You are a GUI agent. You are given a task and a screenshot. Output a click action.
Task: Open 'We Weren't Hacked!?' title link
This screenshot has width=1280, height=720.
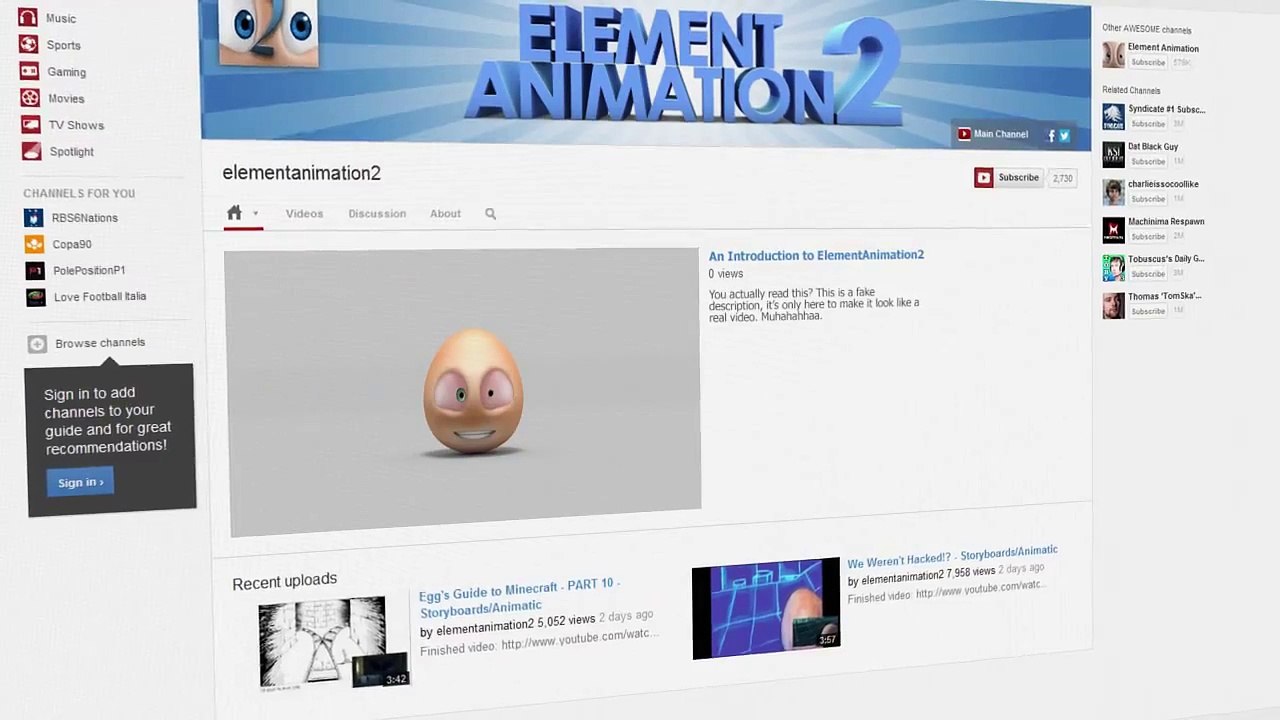click(952, 556)
